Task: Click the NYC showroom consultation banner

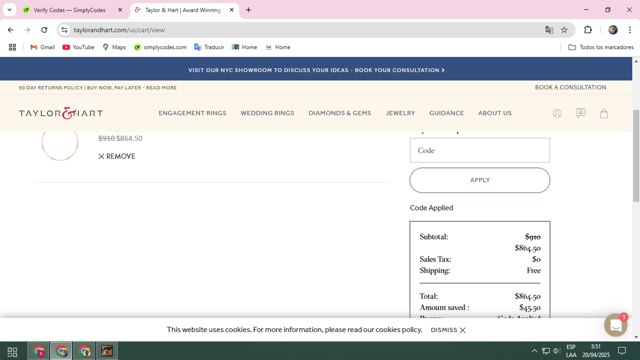Action: (316, 70)
